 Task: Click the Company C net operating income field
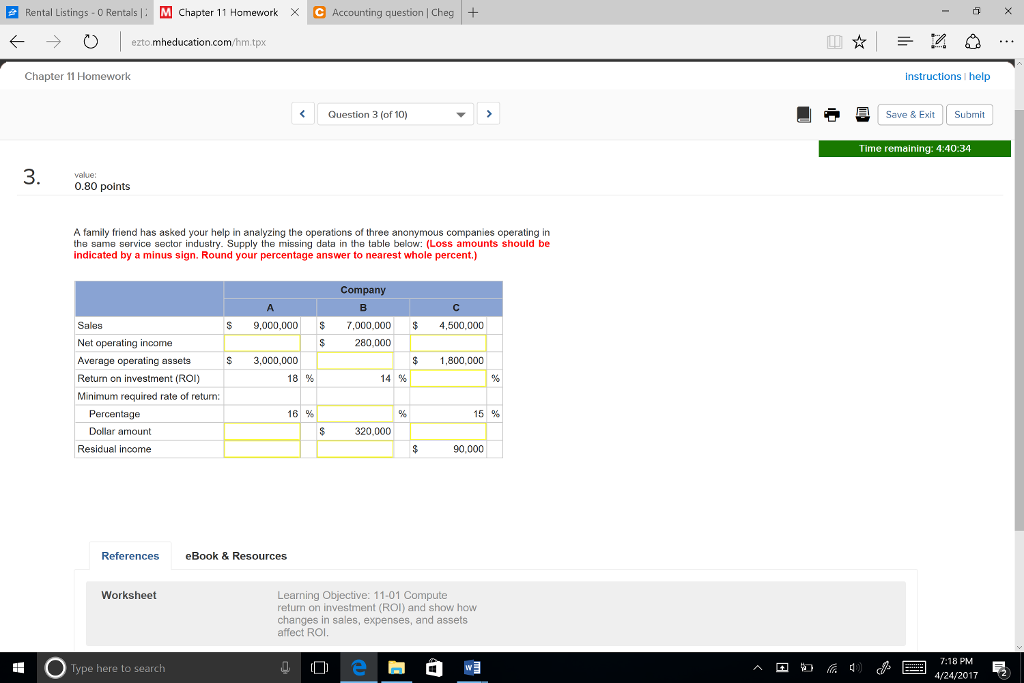448,343
